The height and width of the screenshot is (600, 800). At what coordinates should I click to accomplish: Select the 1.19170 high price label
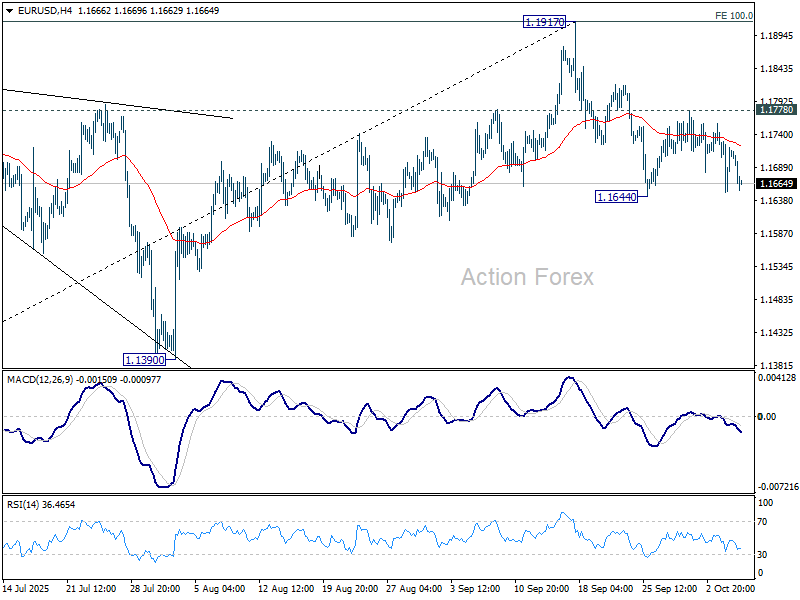pyautogui.click(x=544, y=22)
